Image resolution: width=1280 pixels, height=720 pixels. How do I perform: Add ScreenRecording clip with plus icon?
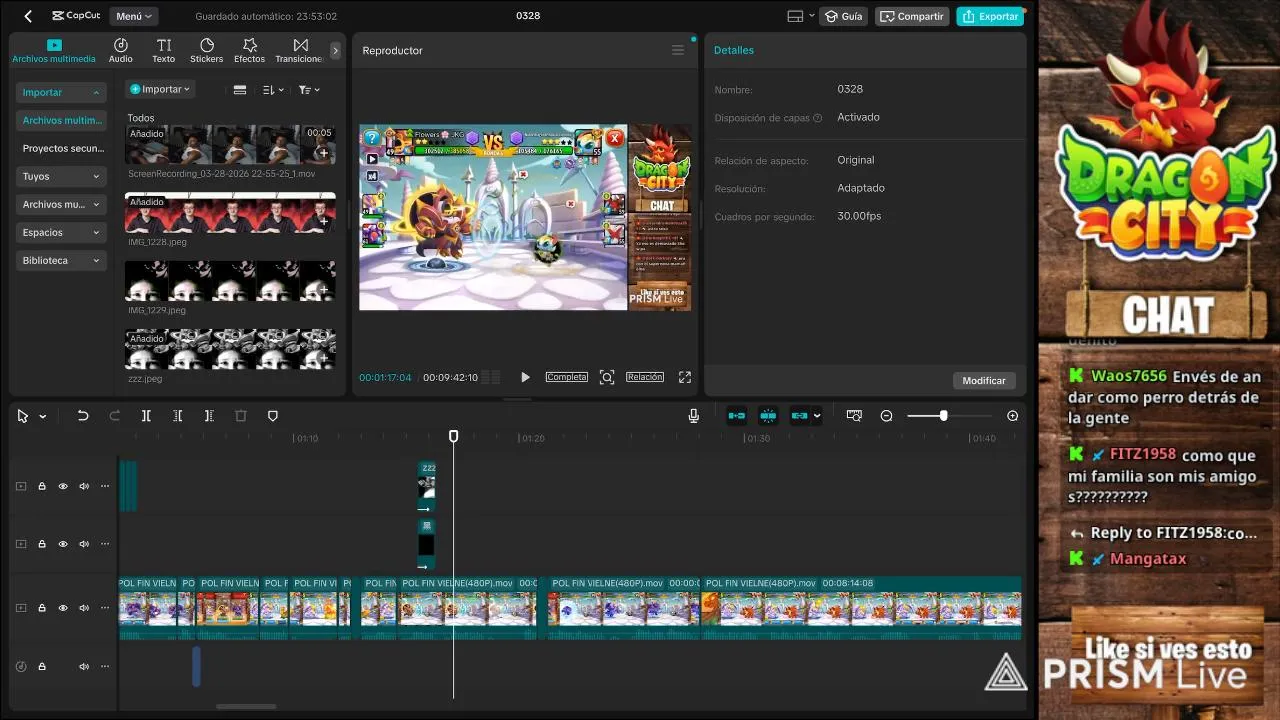323,153
